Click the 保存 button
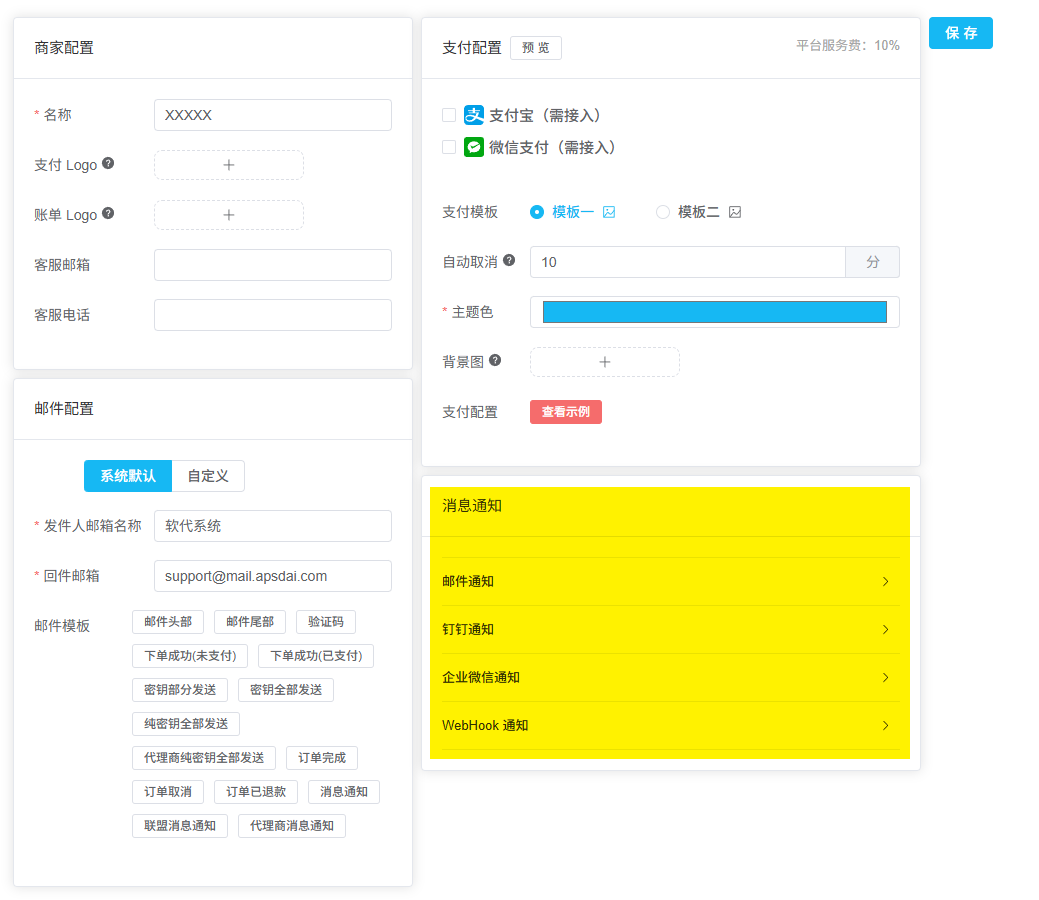Viewport: 1039px width, 900px height. point(960,33)
